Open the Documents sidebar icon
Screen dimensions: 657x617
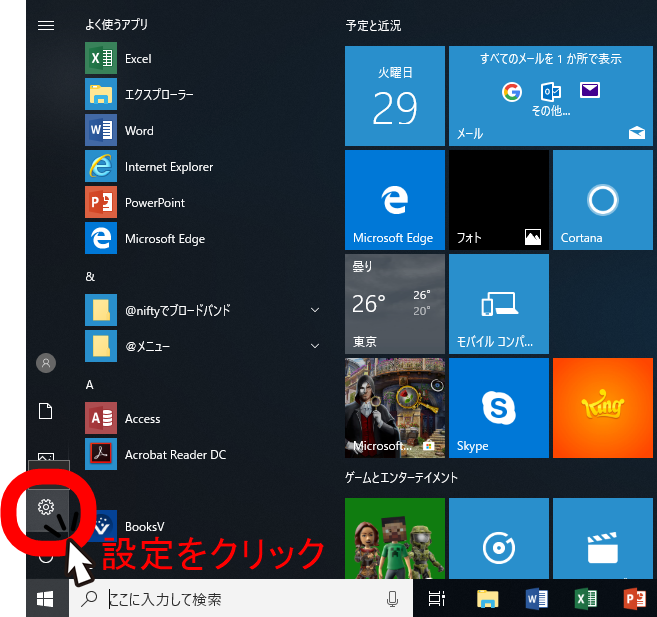tap(46, 411)
